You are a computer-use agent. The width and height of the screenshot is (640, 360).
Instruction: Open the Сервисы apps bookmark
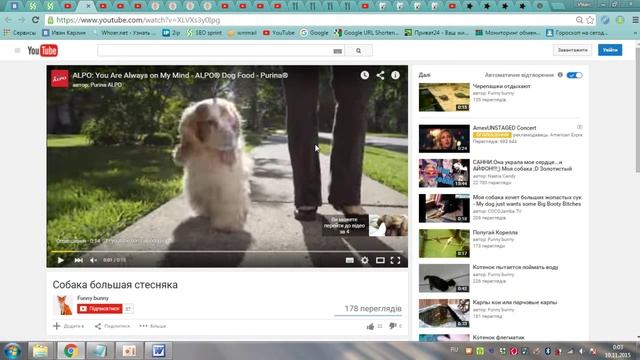pos(20,33)
